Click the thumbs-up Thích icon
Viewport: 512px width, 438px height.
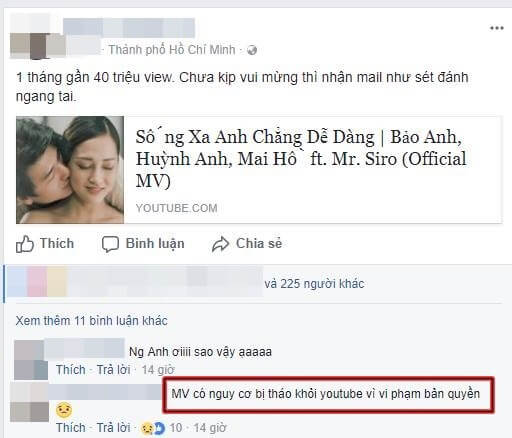tap(25, 244)
